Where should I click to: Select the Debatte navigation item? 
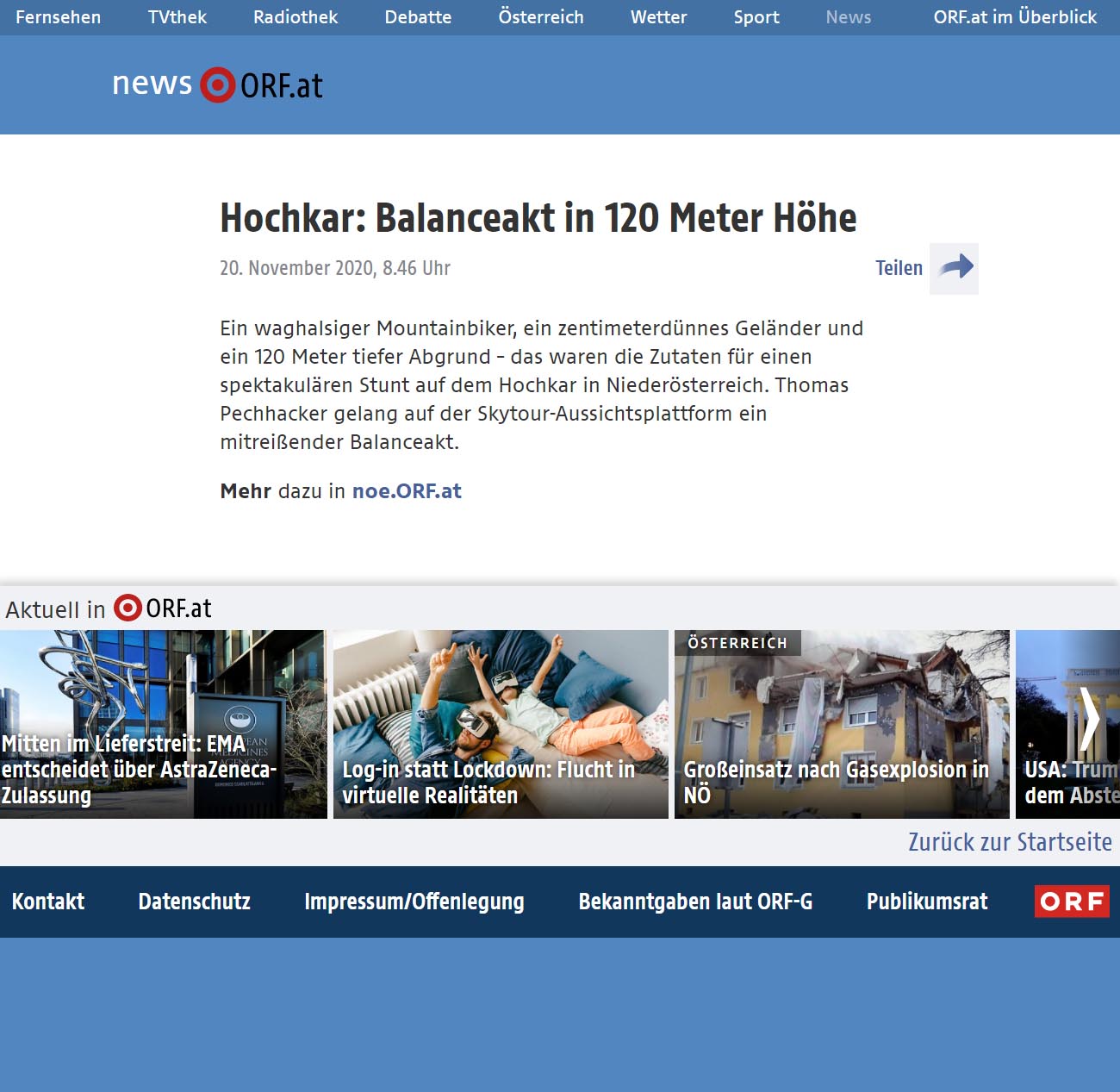tap(418, 17)
